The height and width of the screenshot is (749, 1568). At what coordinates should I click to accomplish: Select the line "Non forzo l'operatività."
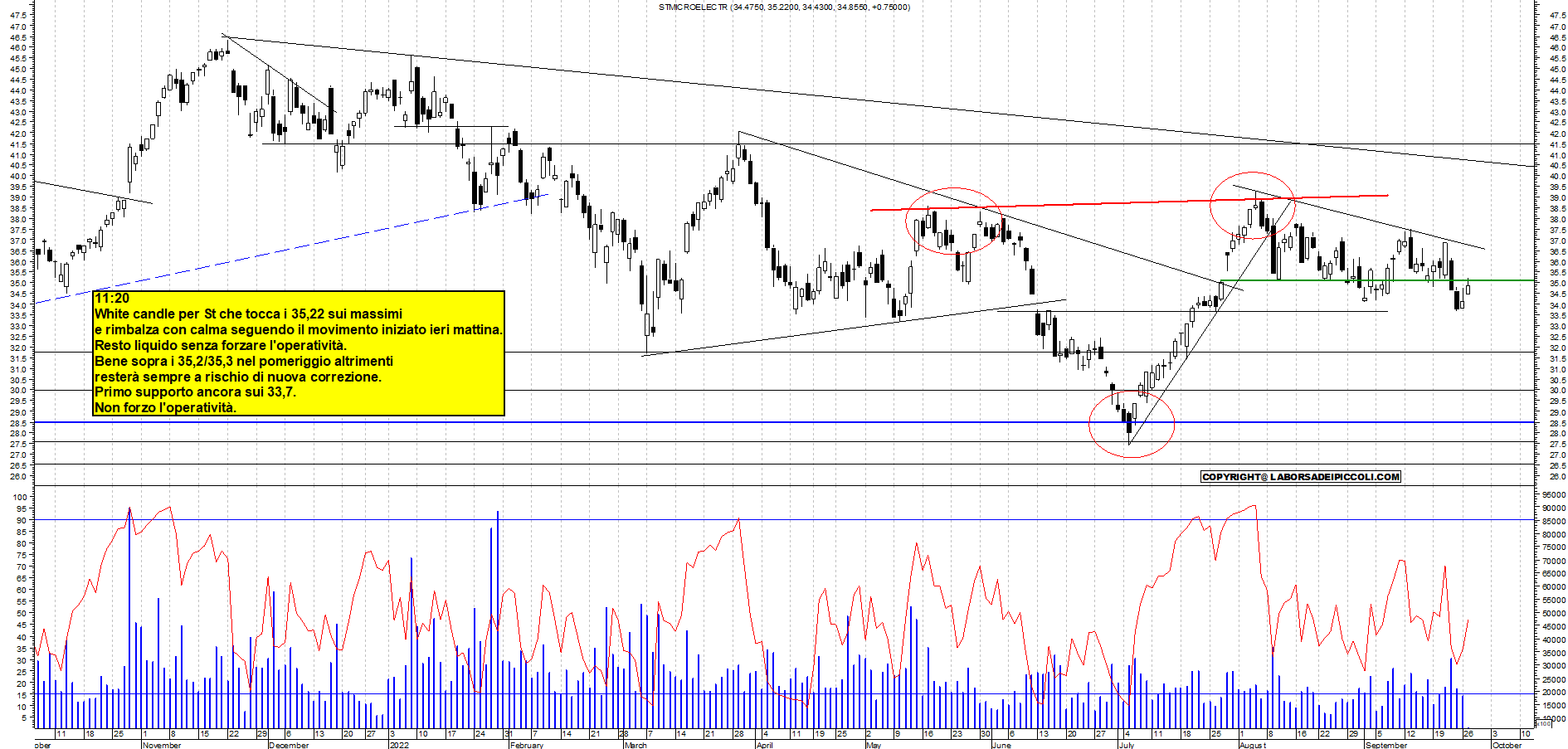(165, 408)
